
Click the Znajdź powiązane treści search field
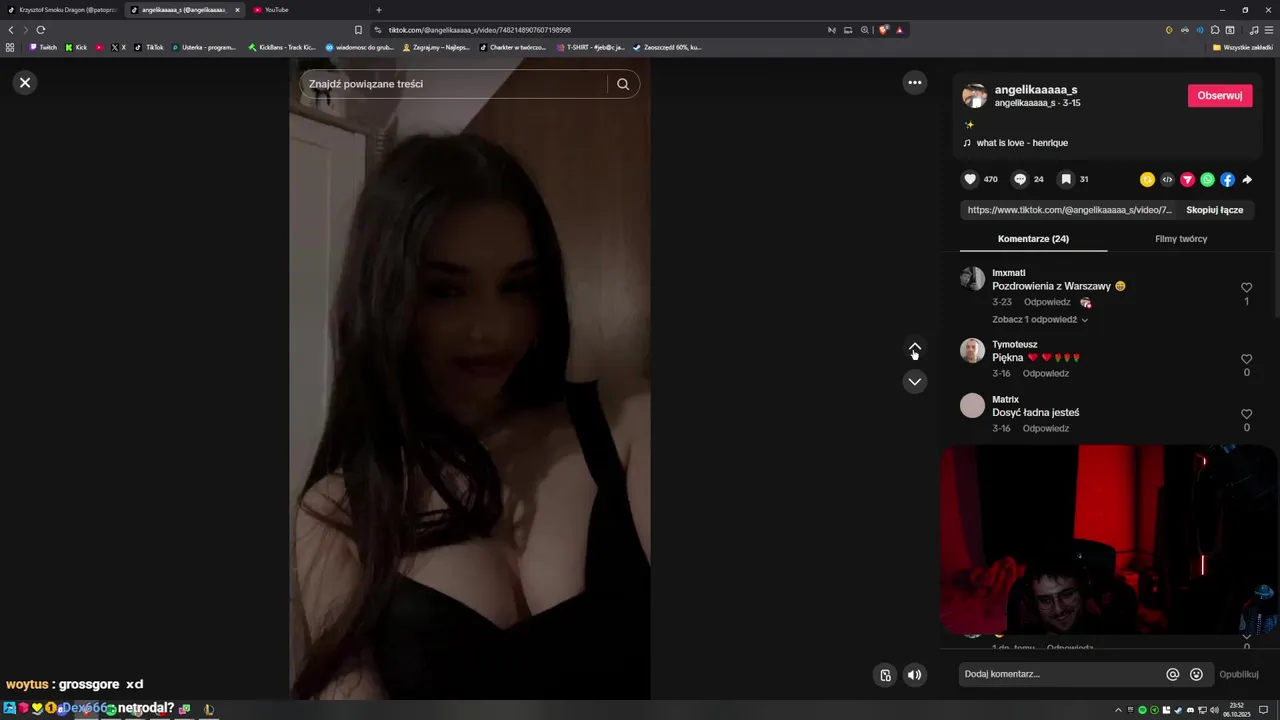coord(455,84)
